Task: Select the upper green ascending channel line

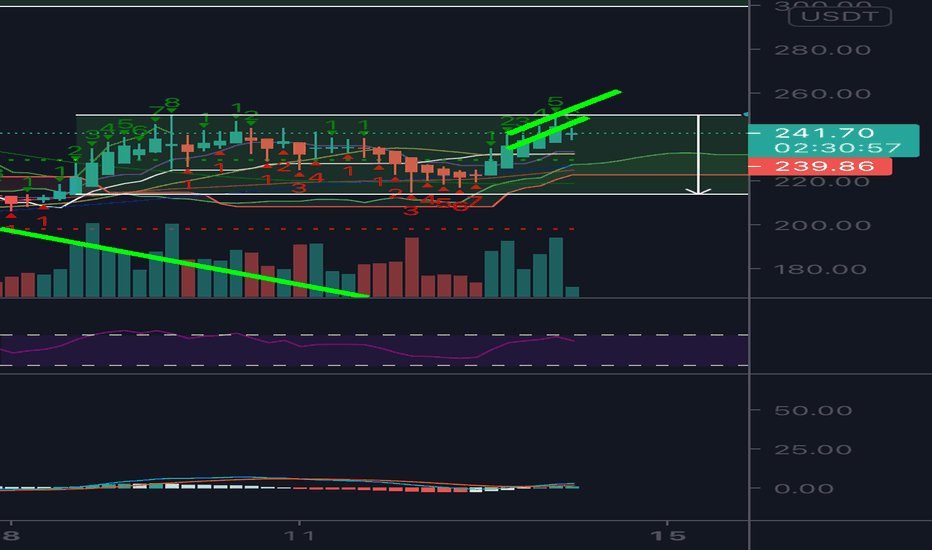Action: click(x=563, y=112)
